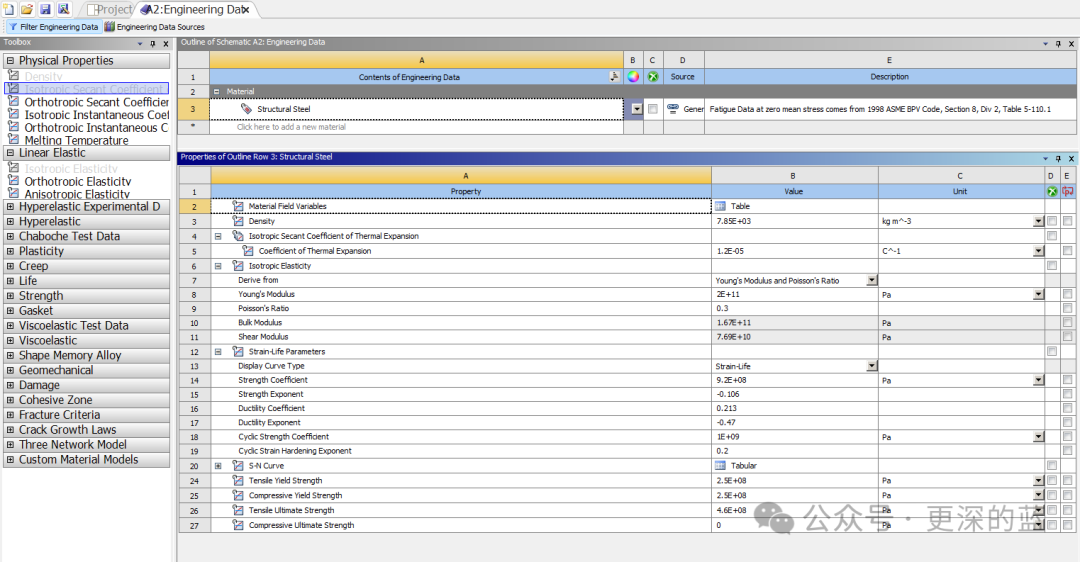Click the green suppression icon in outline header
The height and width of the screenshot is (562, 1080).
[x=652, y=77]
